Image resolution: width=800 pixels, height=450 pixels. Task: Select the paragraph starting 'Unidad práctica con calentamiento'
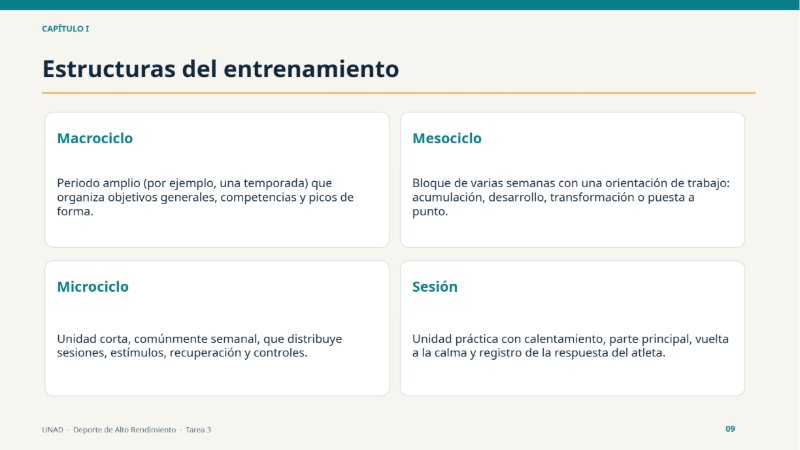[570, 346]
